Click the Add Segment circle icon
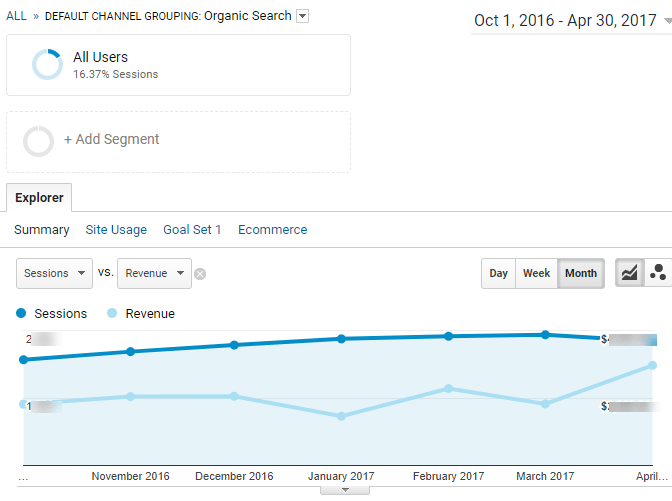Screen dimensions: 672x501 coord(38,141)
